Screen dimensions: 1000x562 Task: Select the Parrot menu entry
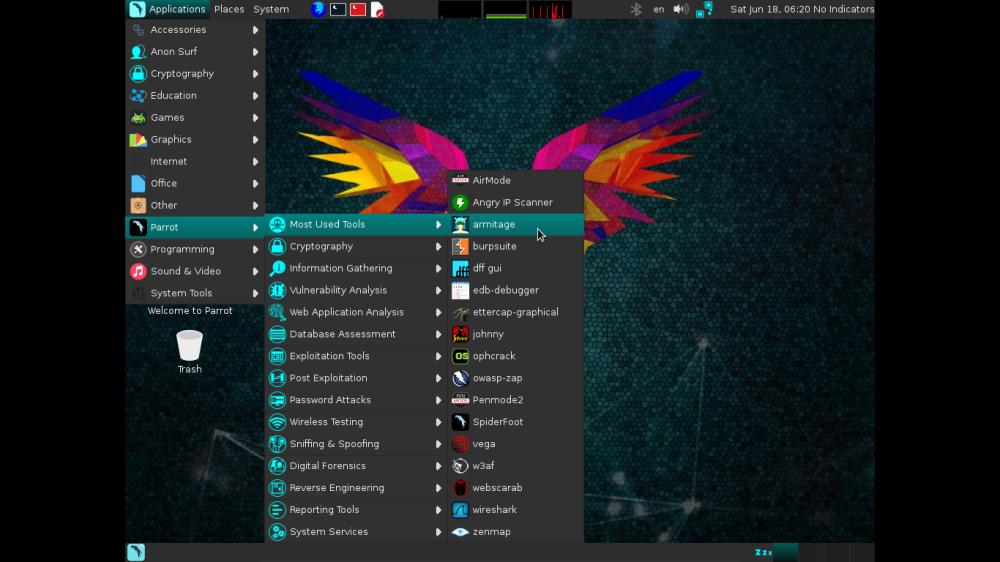(x=195, y=227)
